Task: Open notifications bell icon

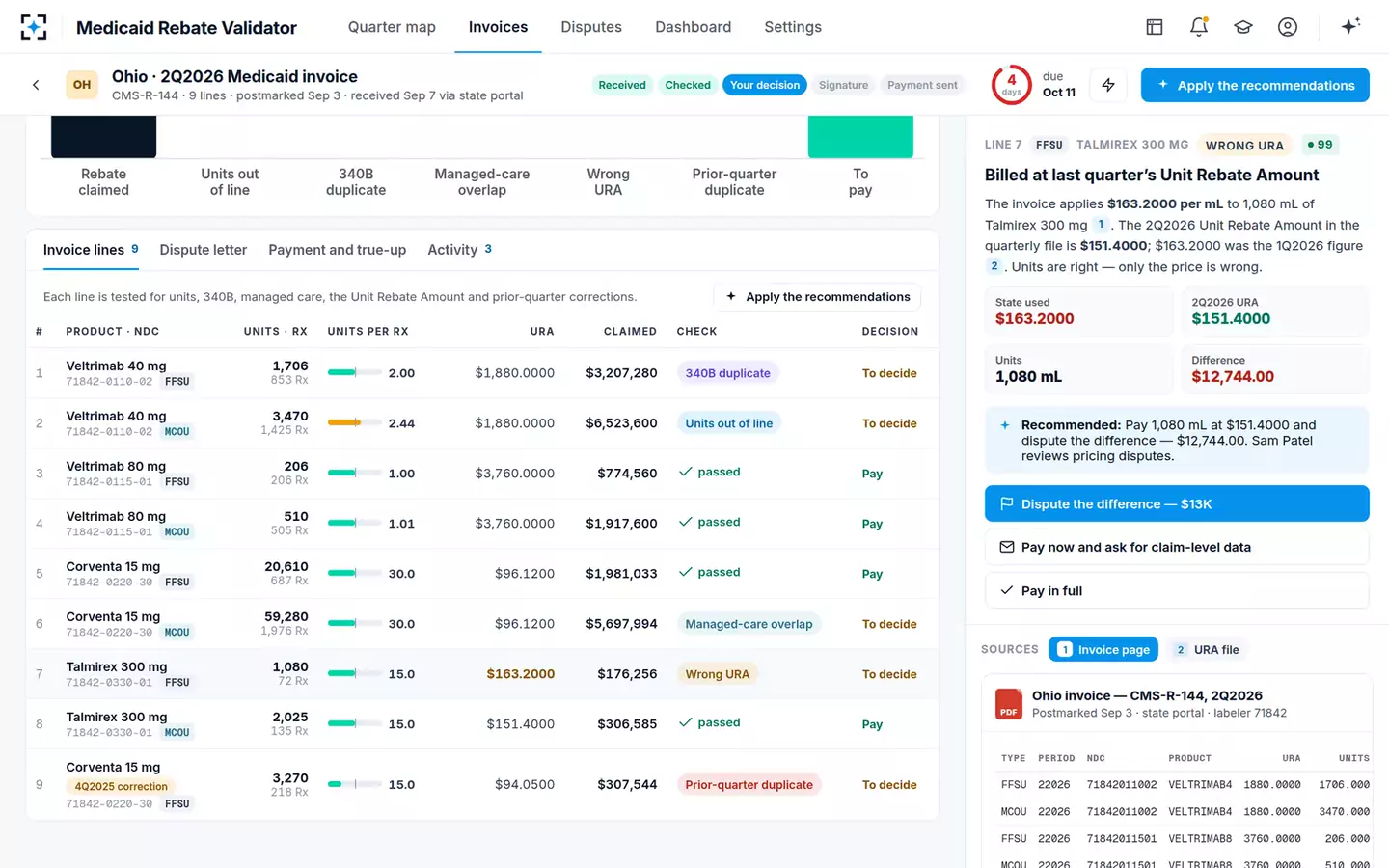Action: 1199,27
